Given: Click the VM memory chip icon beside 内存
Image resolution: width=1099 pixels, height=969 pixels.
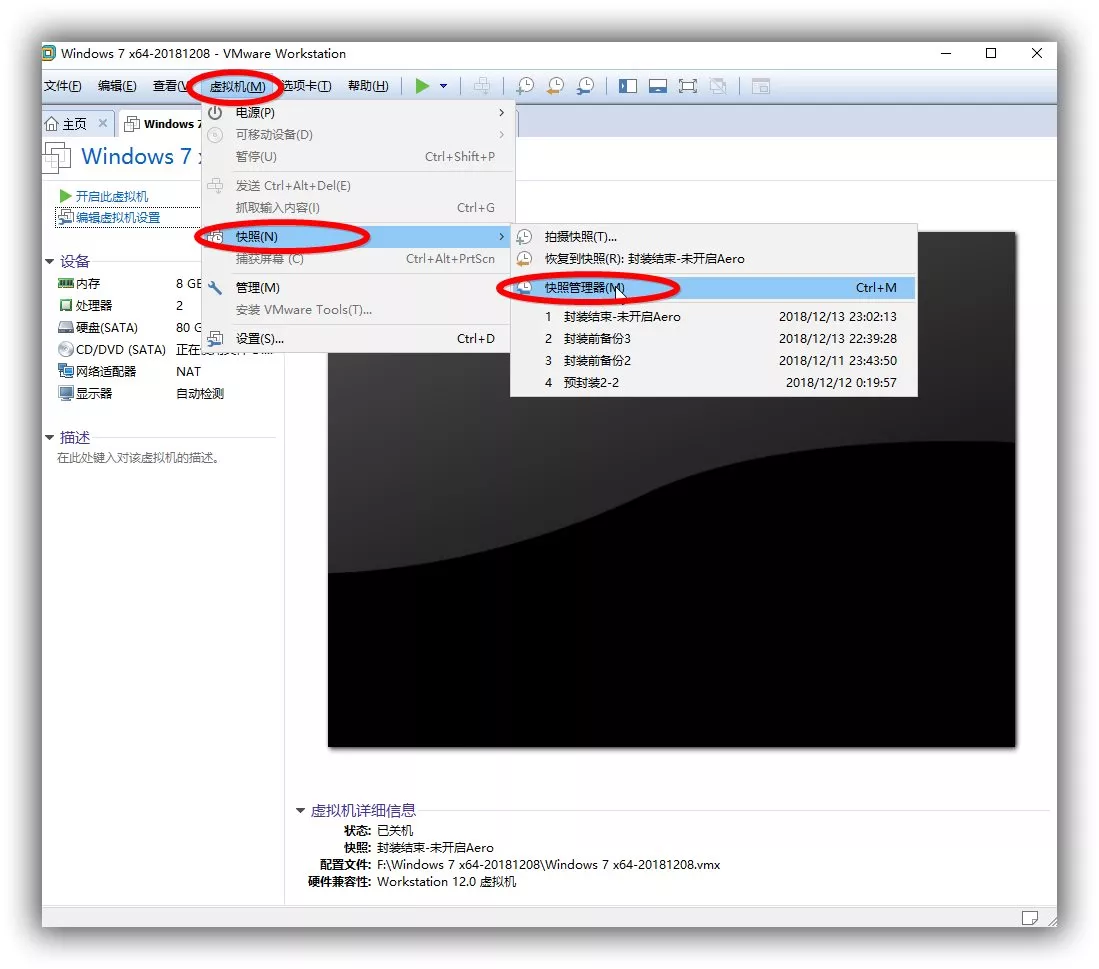Looking at the screenshot, I should point(66,283).
